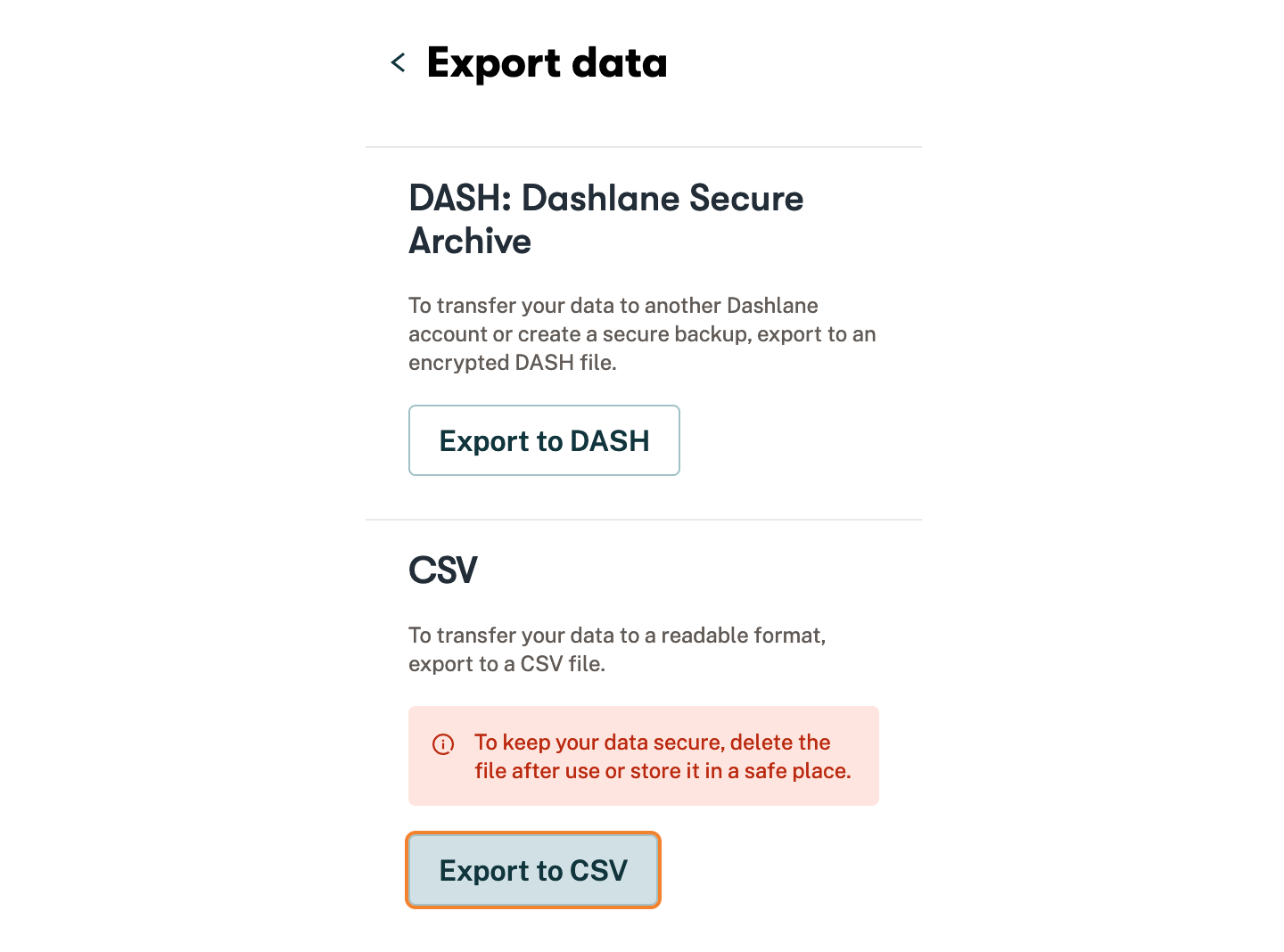Viewport: 1284px width, 952px height.
Task: Click the divider line below the page title
Action: (x=643, y=147)
